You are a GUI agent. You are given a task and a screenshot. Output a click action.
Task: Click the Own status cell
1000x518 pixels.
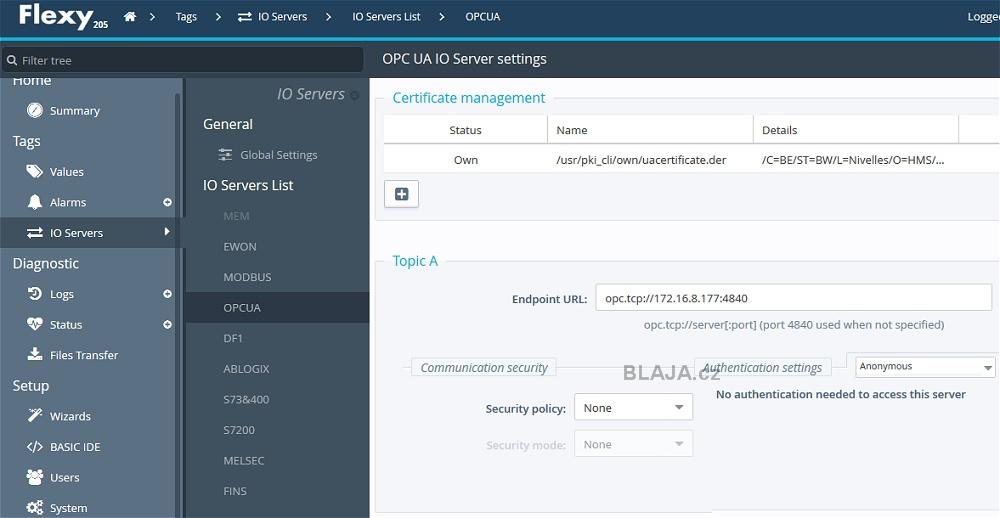pos(466,159)
